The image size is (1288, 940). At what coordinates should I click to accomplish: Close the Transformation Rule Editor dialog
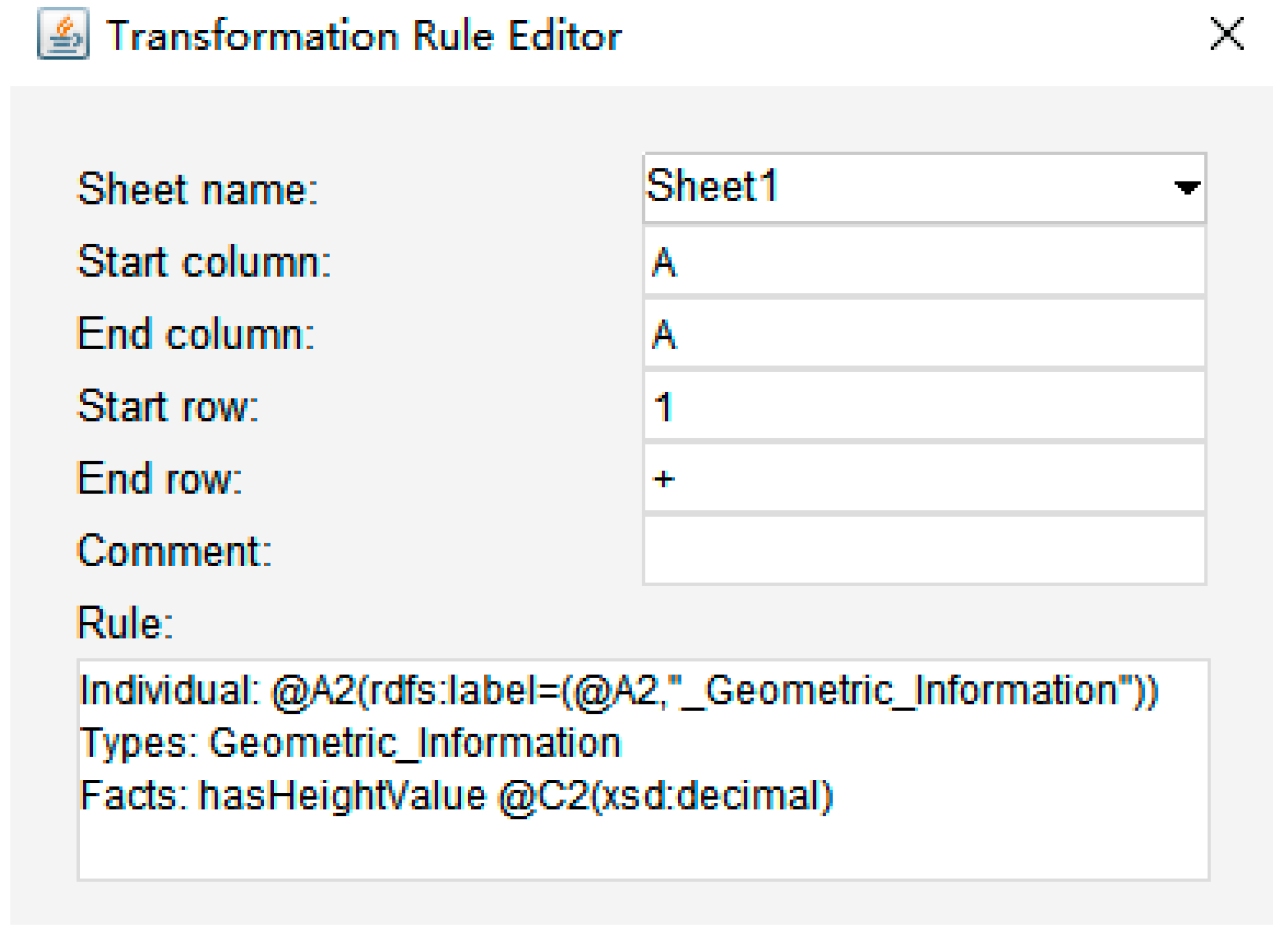coord(1226,33)
